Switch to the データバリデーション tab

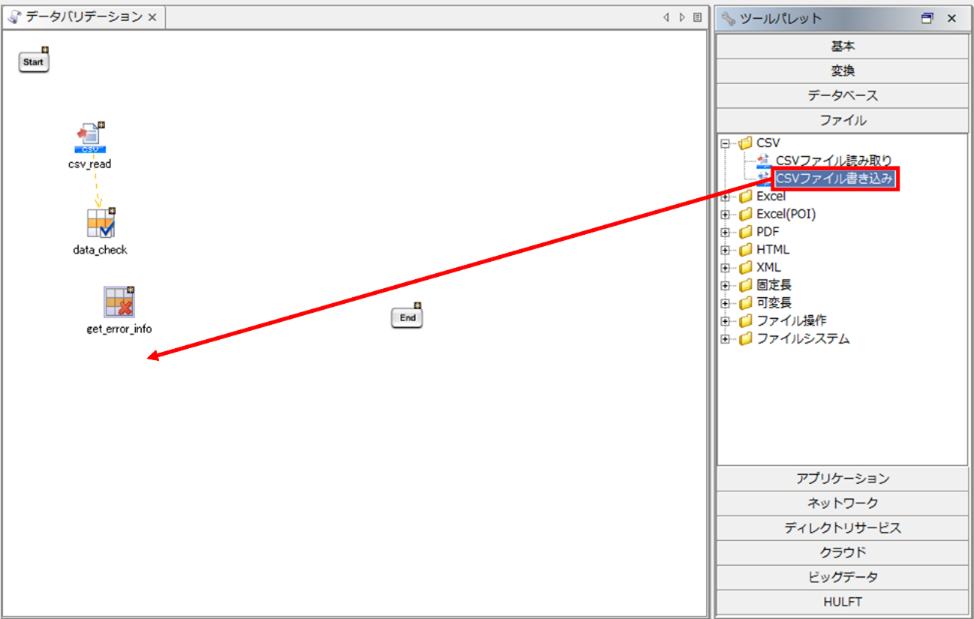[x=82, y=17]
